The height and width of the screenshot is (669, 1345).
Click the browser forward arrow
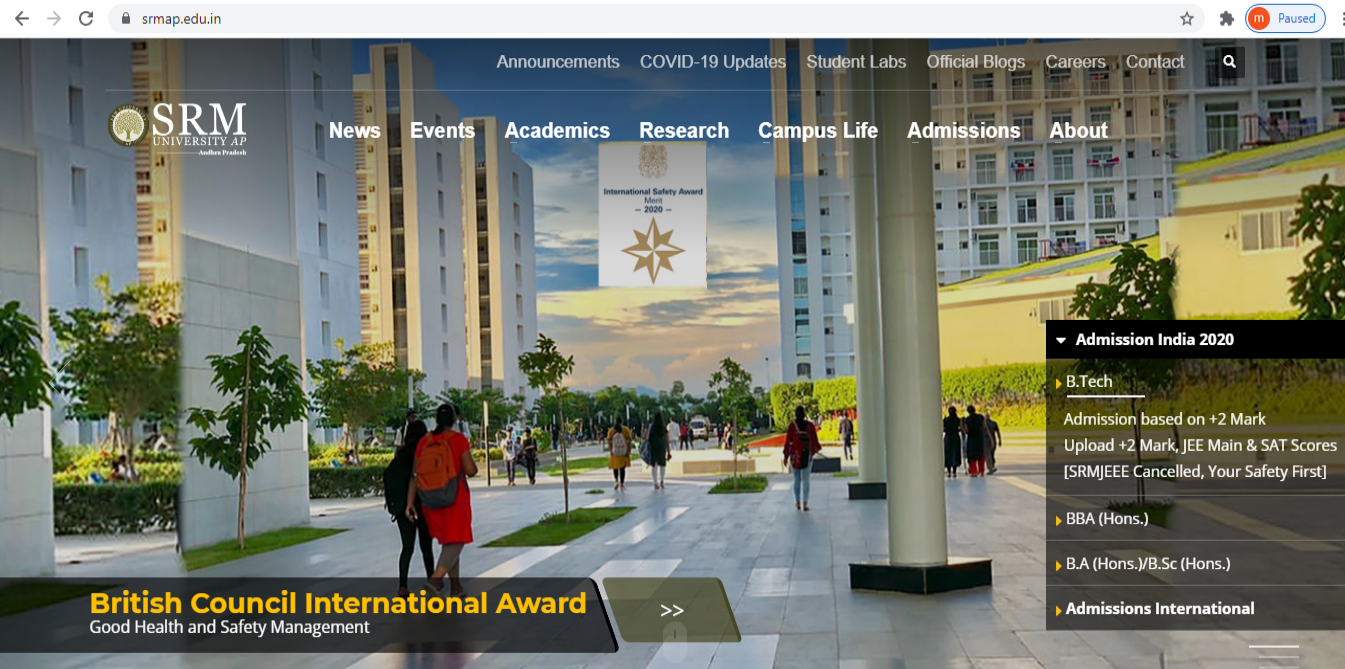tap(53, 18)
